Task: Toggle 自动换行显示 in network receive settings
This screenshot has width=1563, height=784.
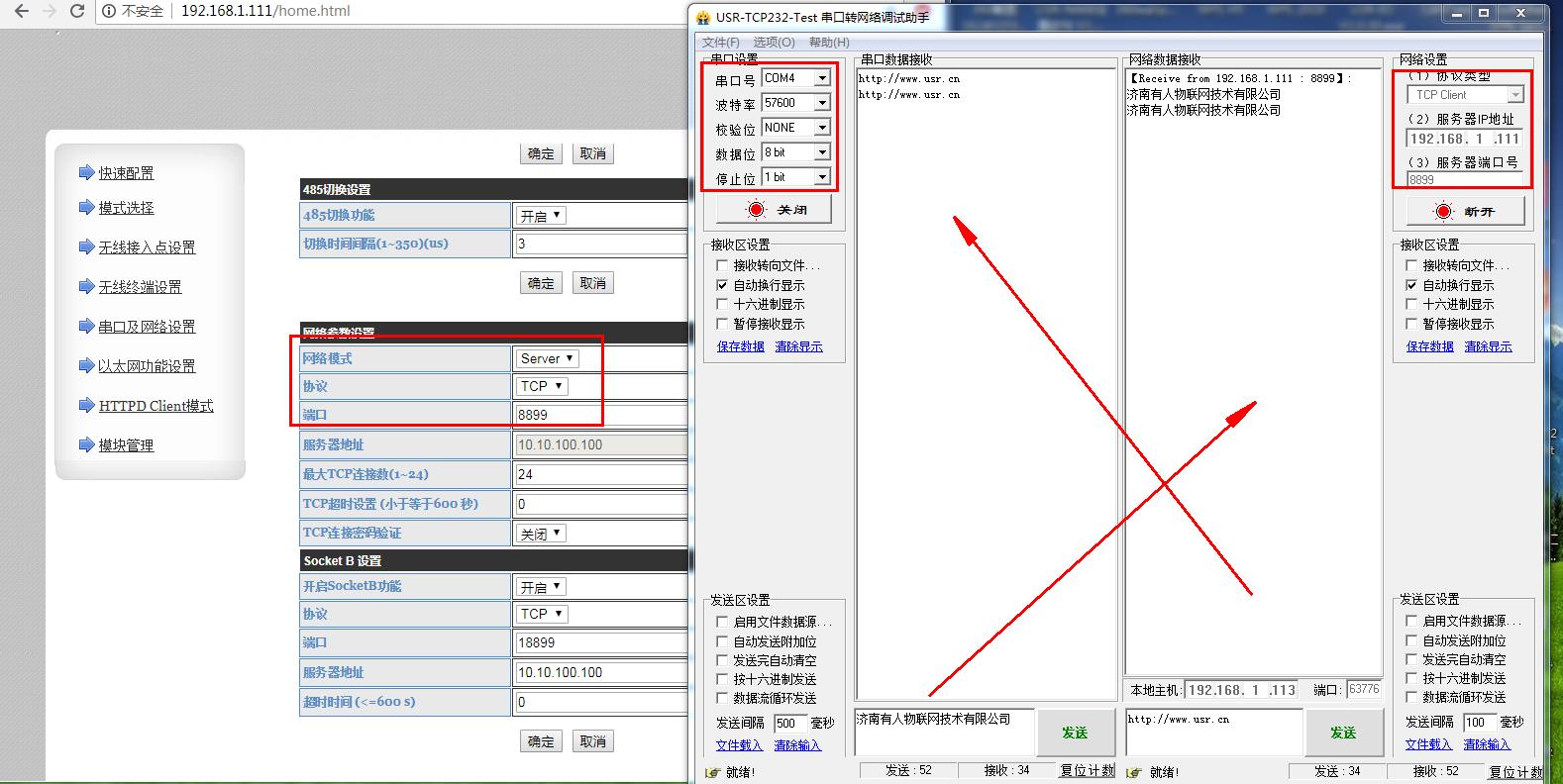Action: pos(1411,285)
